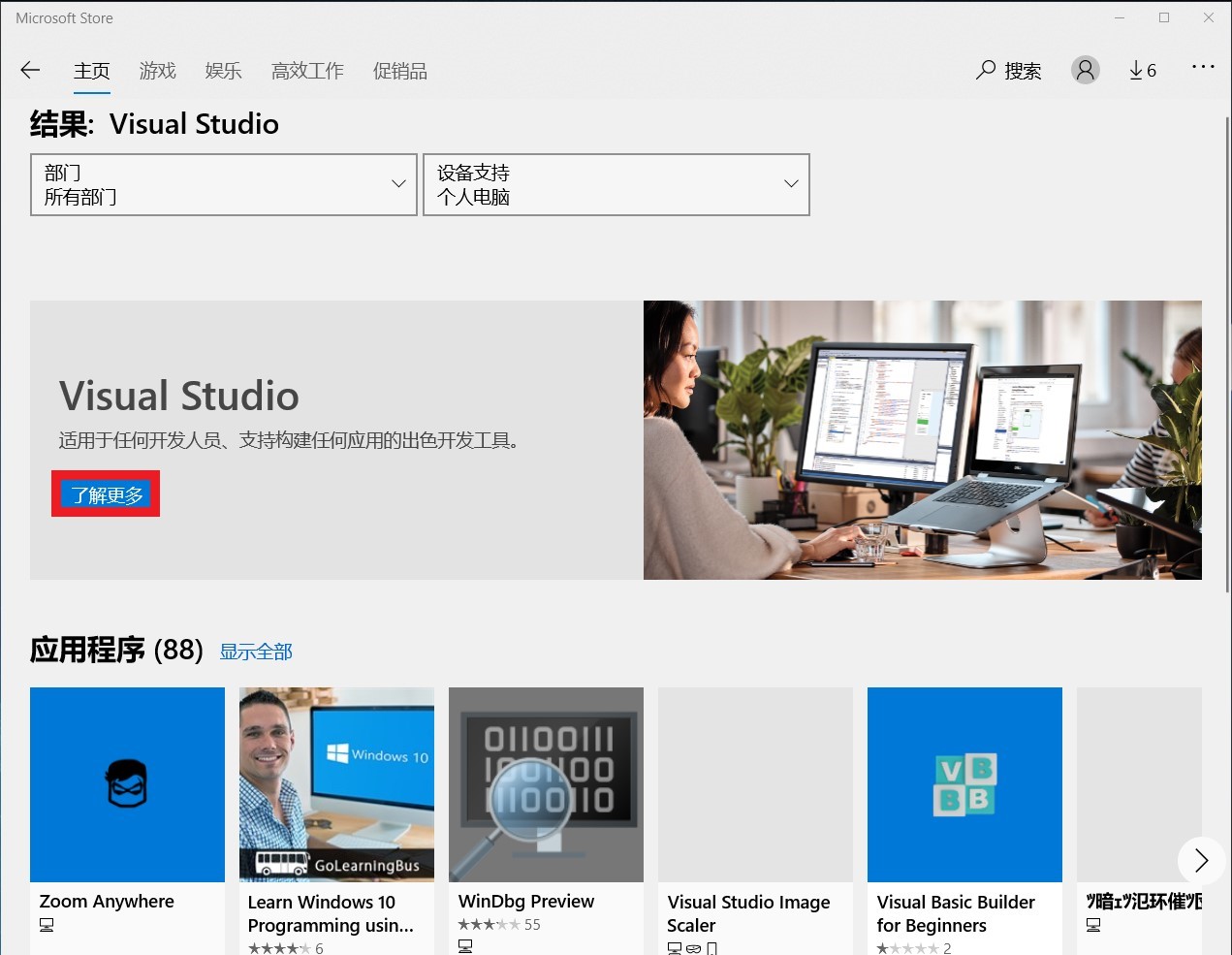Click the 了解更多 button for Visual Studio

105,493
